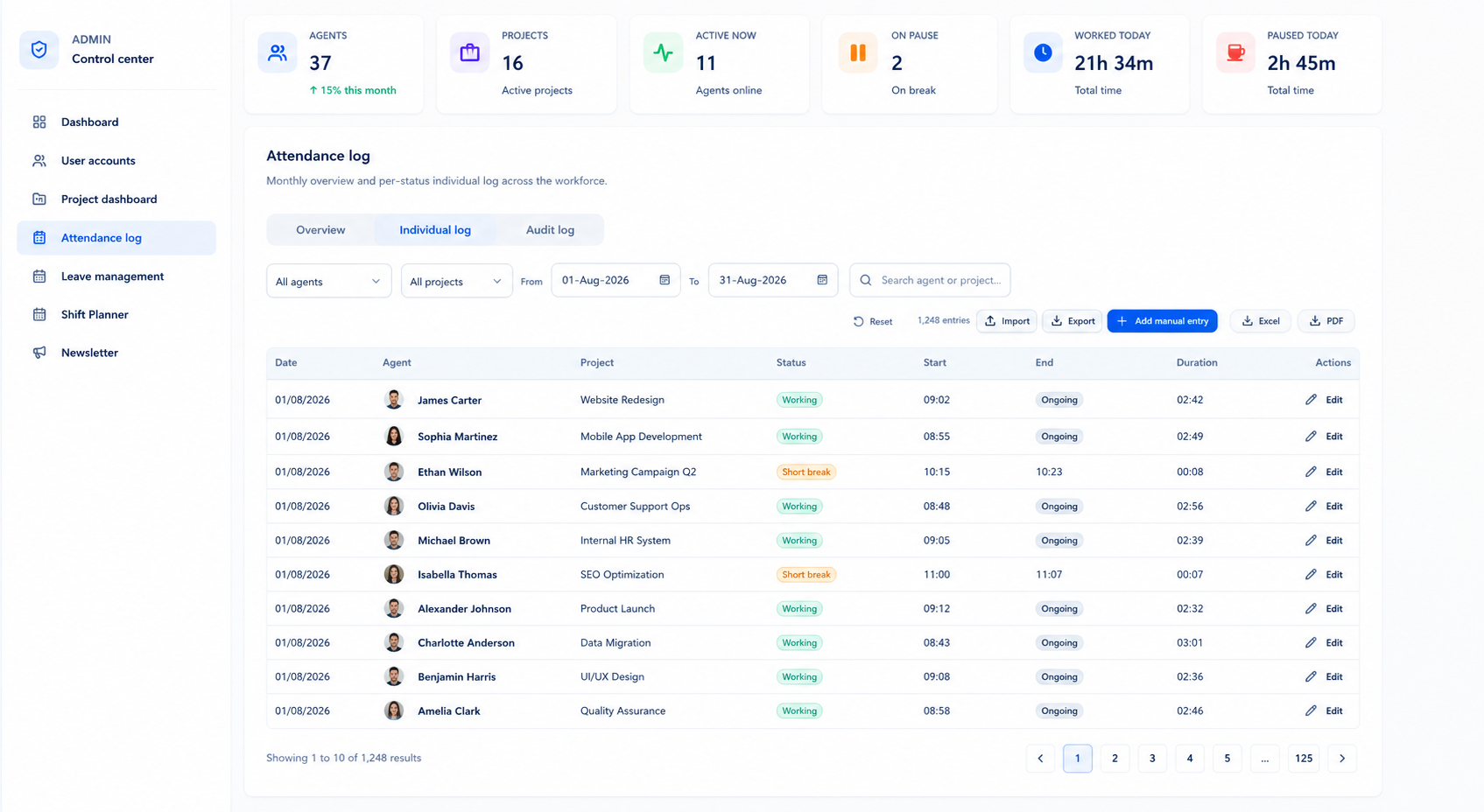Click the Active Now pulse icon
Screen dimensions: 1484x812
(663, 52)
